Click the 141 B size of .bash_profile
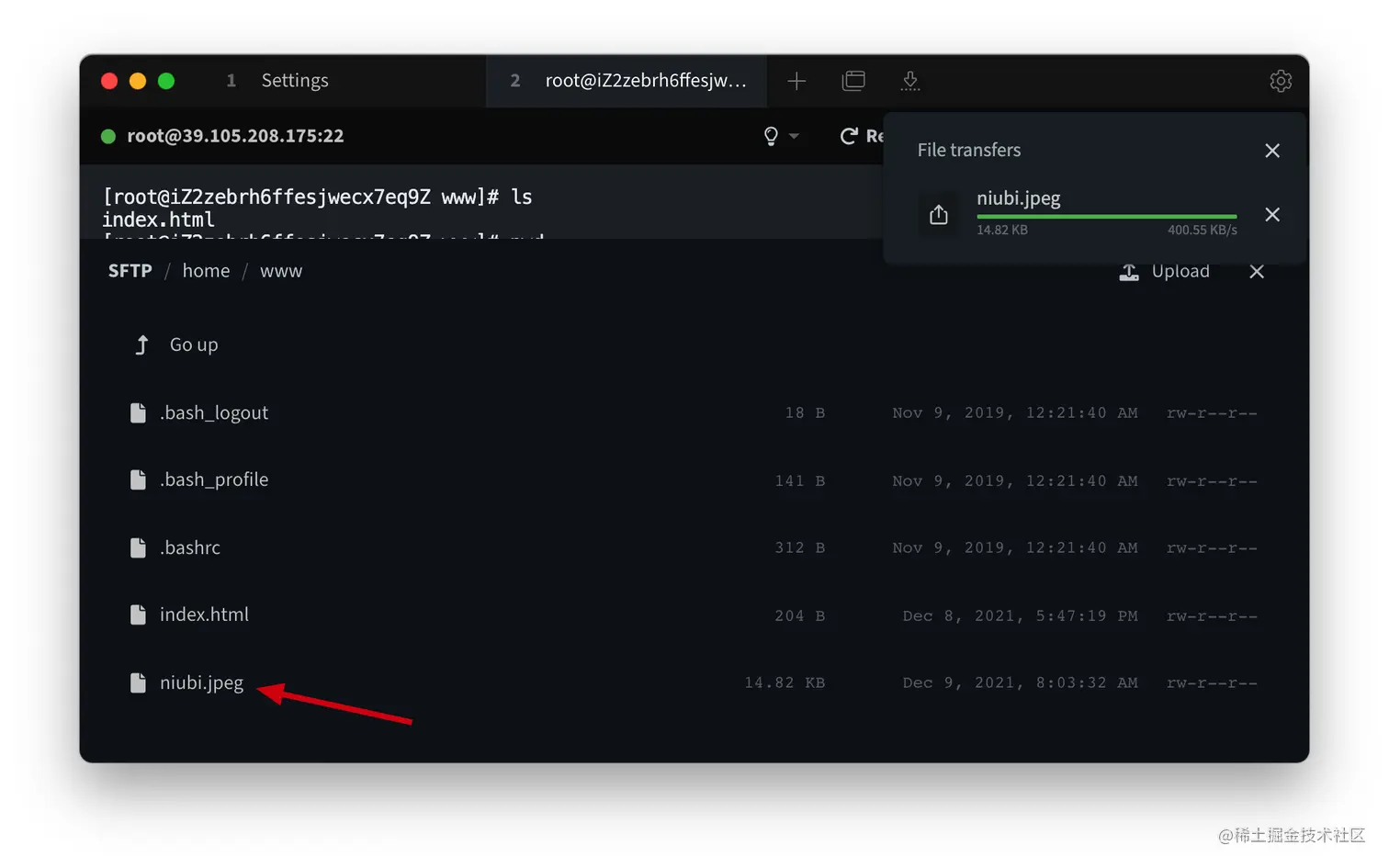Screen dimensions: 1389x868 (x=799, y=481)
